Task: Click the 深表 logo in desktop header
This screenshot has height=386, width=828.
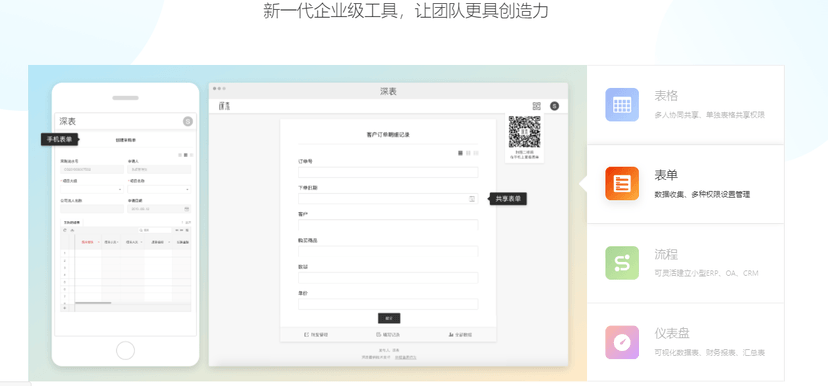Action: click(x=224, y=106)
